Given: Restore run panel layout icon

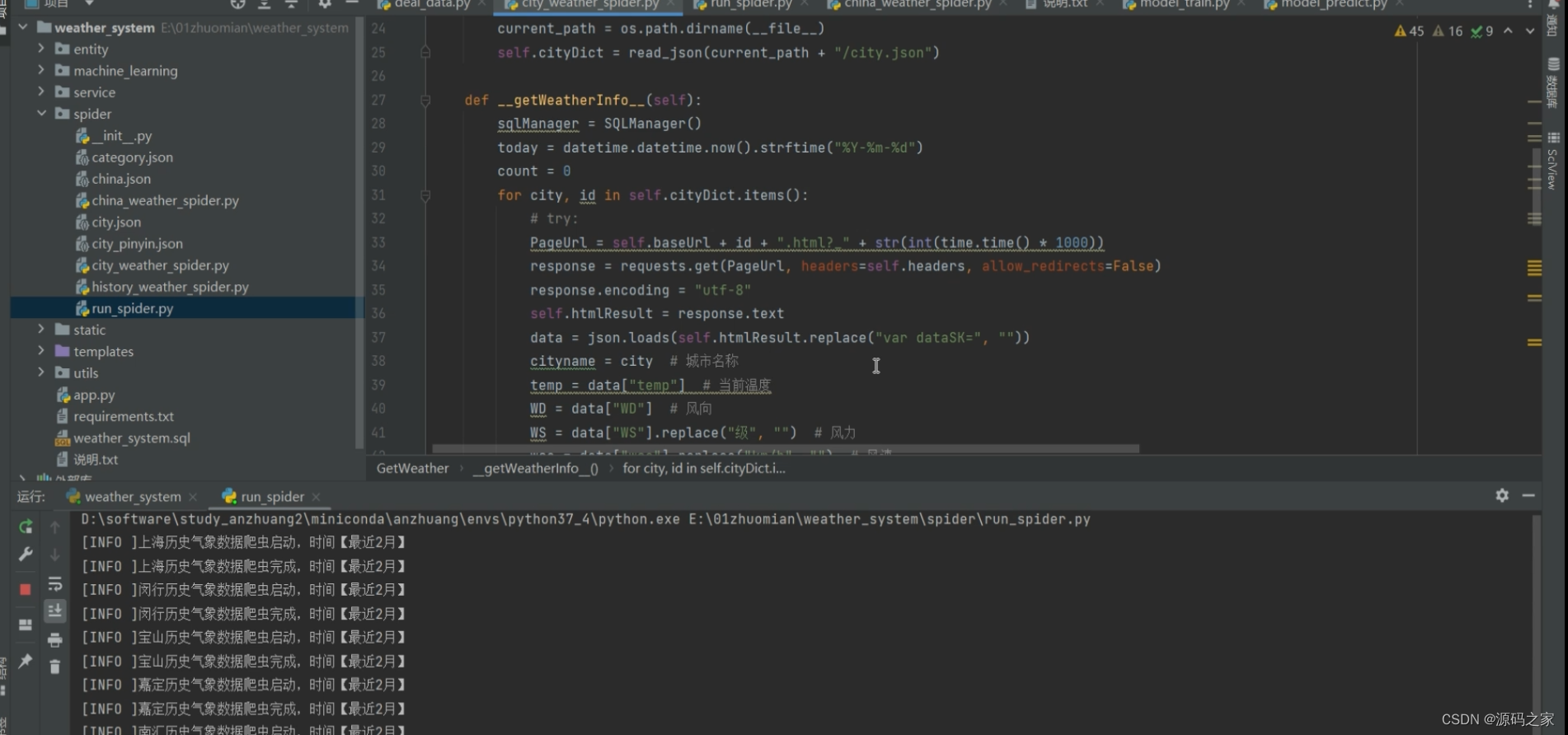Looking at the screenshot, I should click(26, 625).
